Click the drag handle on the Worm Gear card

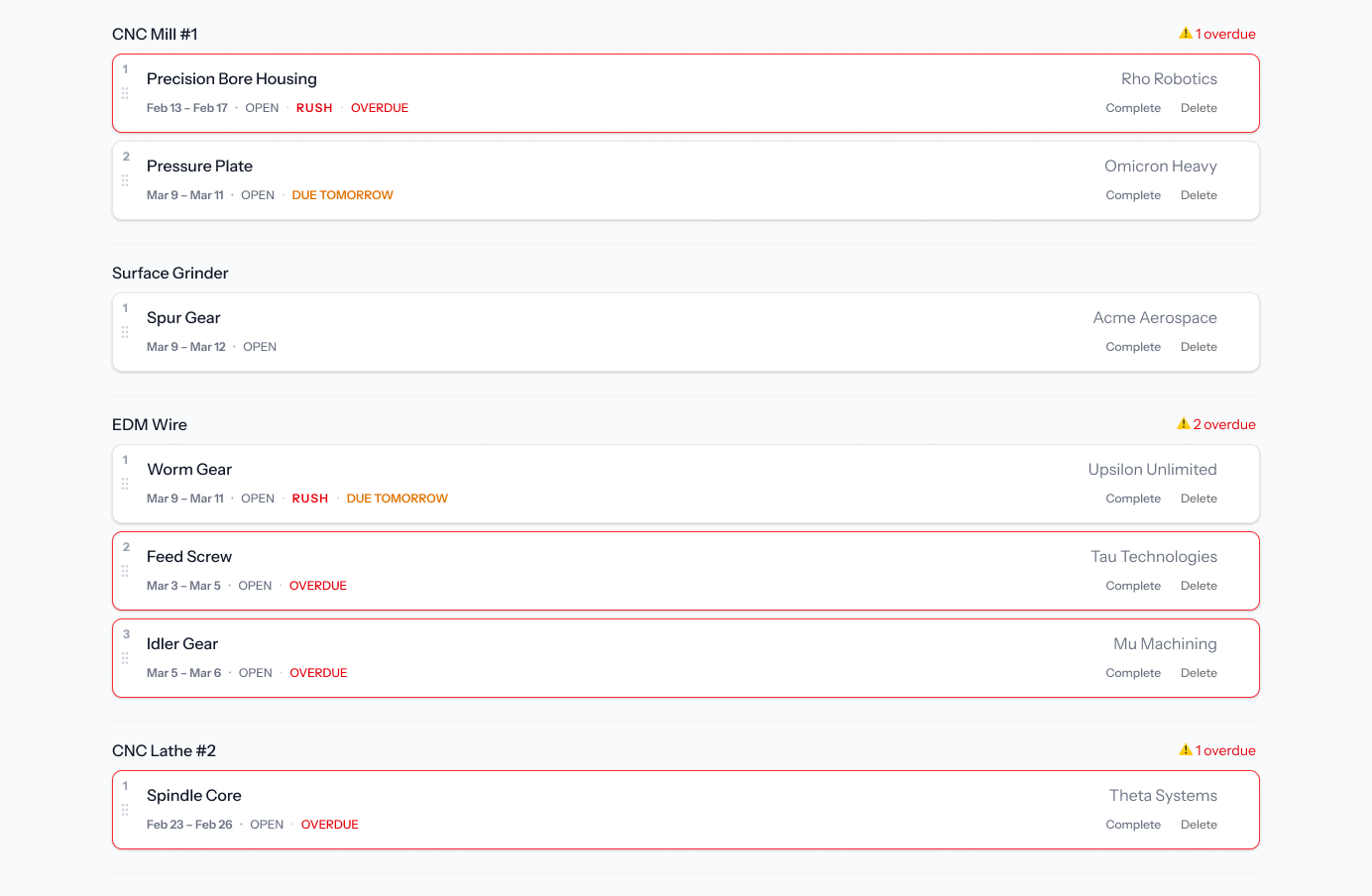125,484
